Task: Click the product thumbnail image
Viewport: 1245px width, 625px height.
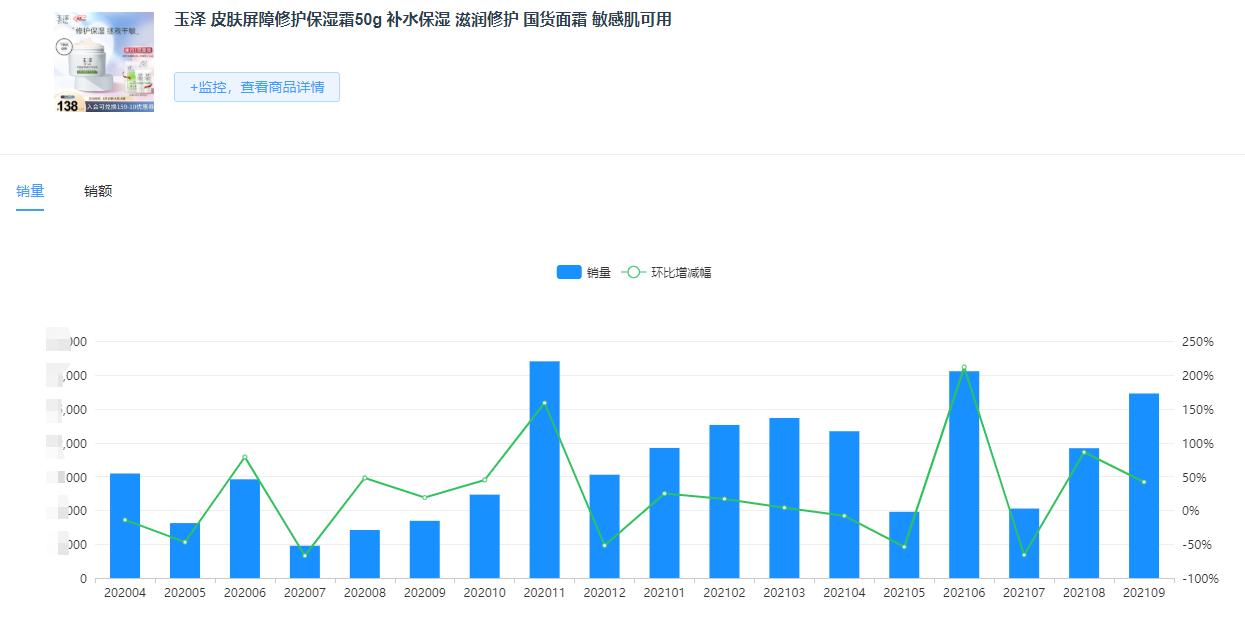Action: pyautogui.click(x=104, y=60)
